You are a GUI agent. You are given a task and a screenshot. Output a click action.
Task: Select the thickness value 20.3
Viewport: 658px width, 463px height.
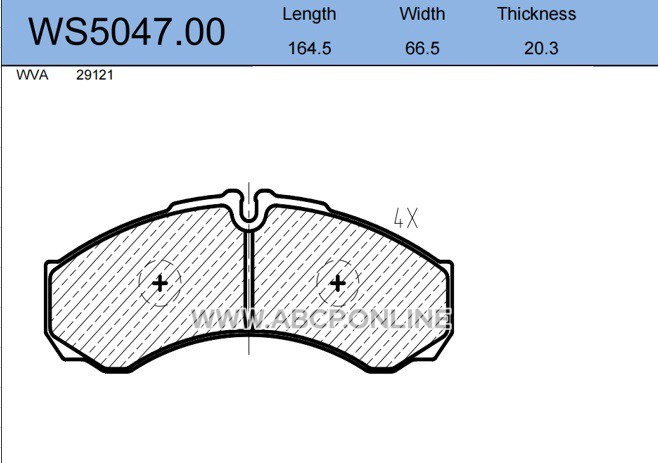(x=541, y=48)
